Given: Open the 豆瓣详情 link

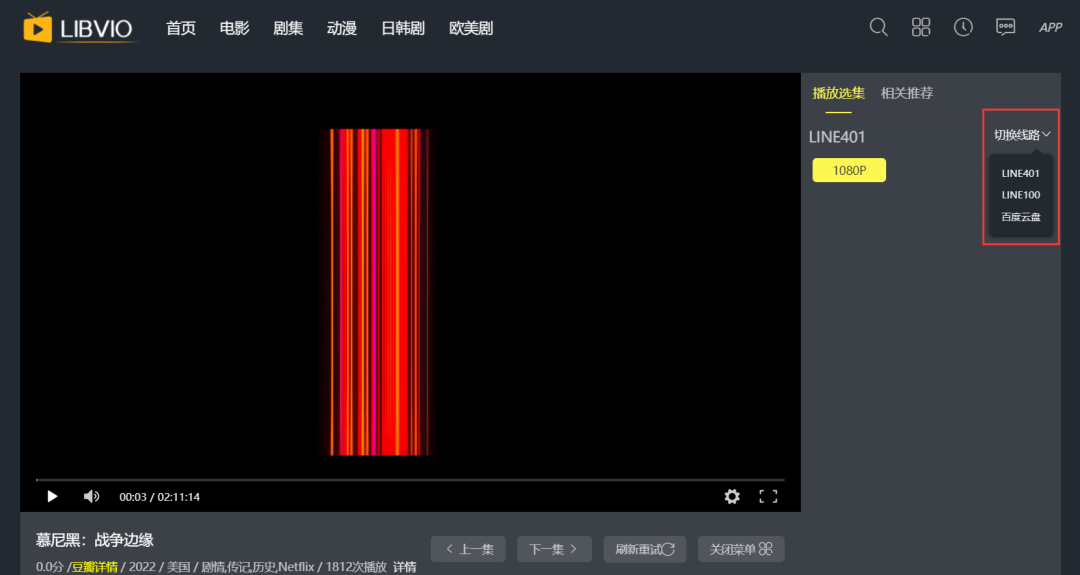Looking at the screenshot, I should [x=94, y=567].
